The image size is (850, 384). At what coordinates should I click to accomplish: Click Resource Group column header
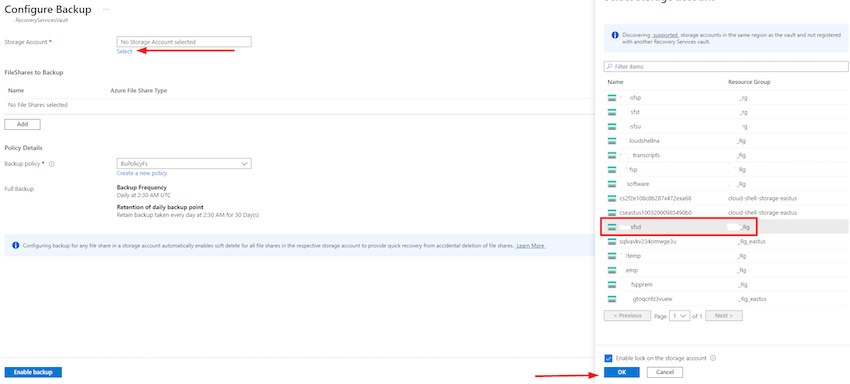749,82
